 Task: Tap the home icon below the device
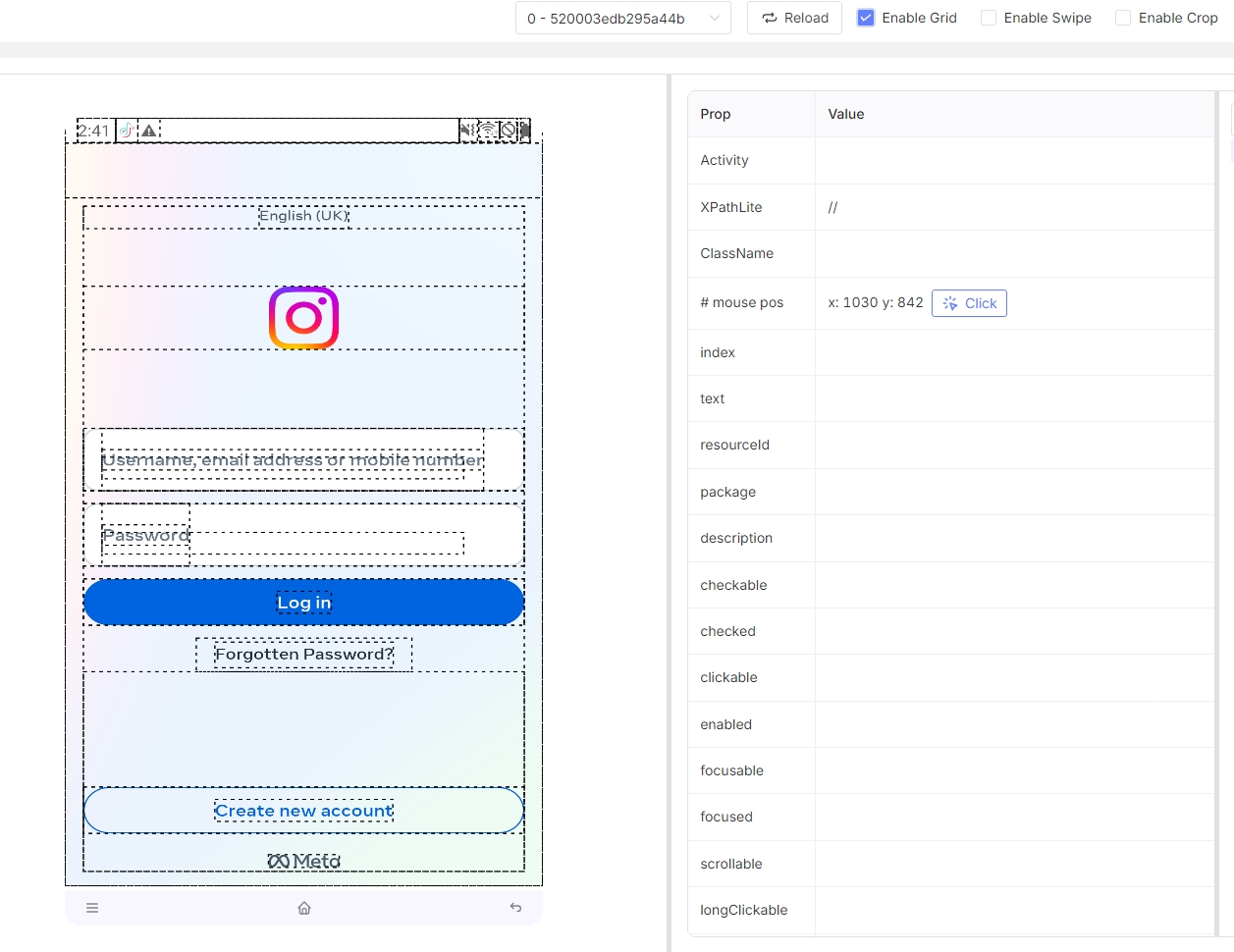point(304,908)
